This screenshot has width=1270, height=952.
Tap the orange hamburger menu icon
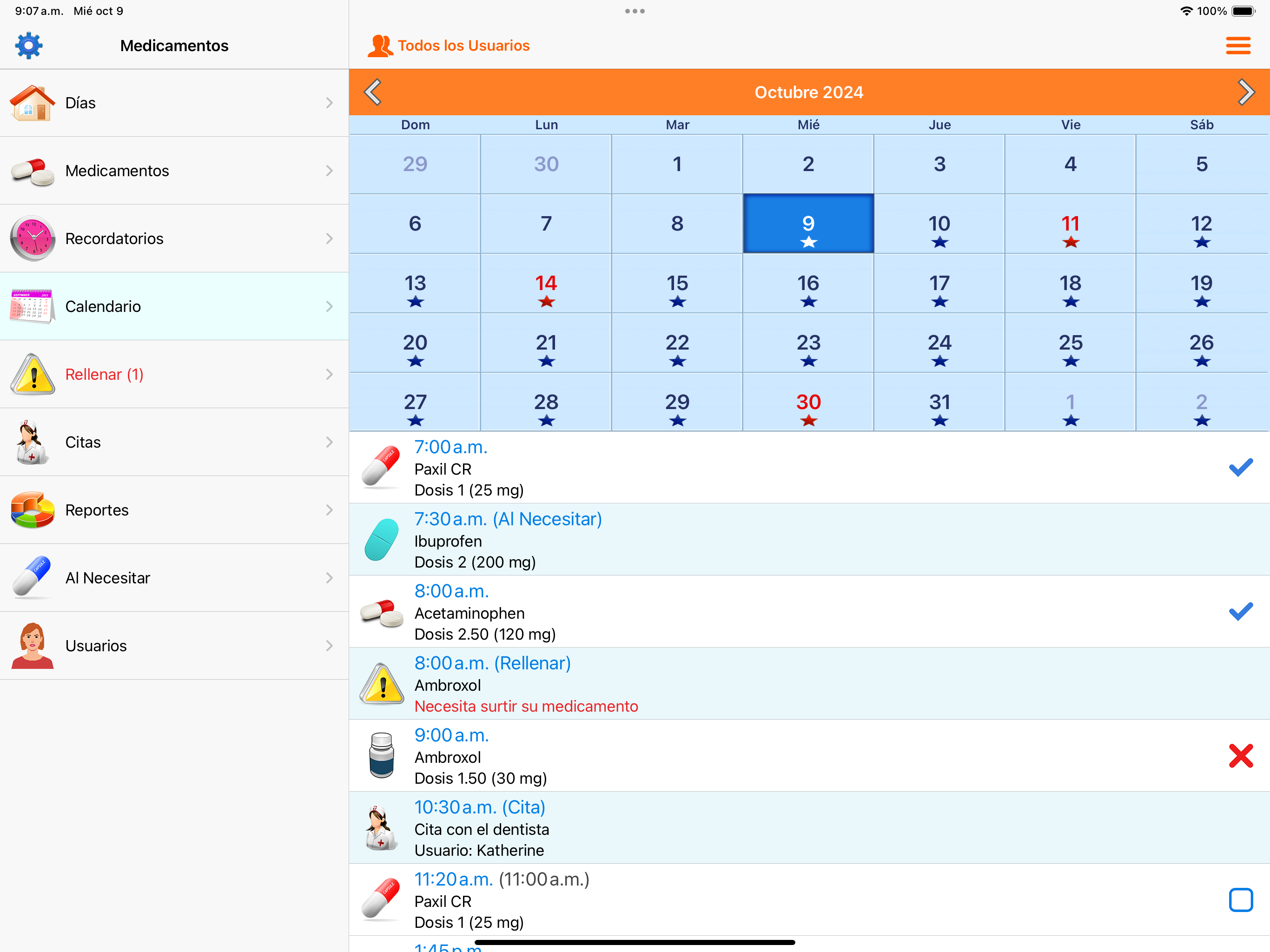pos(1237,46)
